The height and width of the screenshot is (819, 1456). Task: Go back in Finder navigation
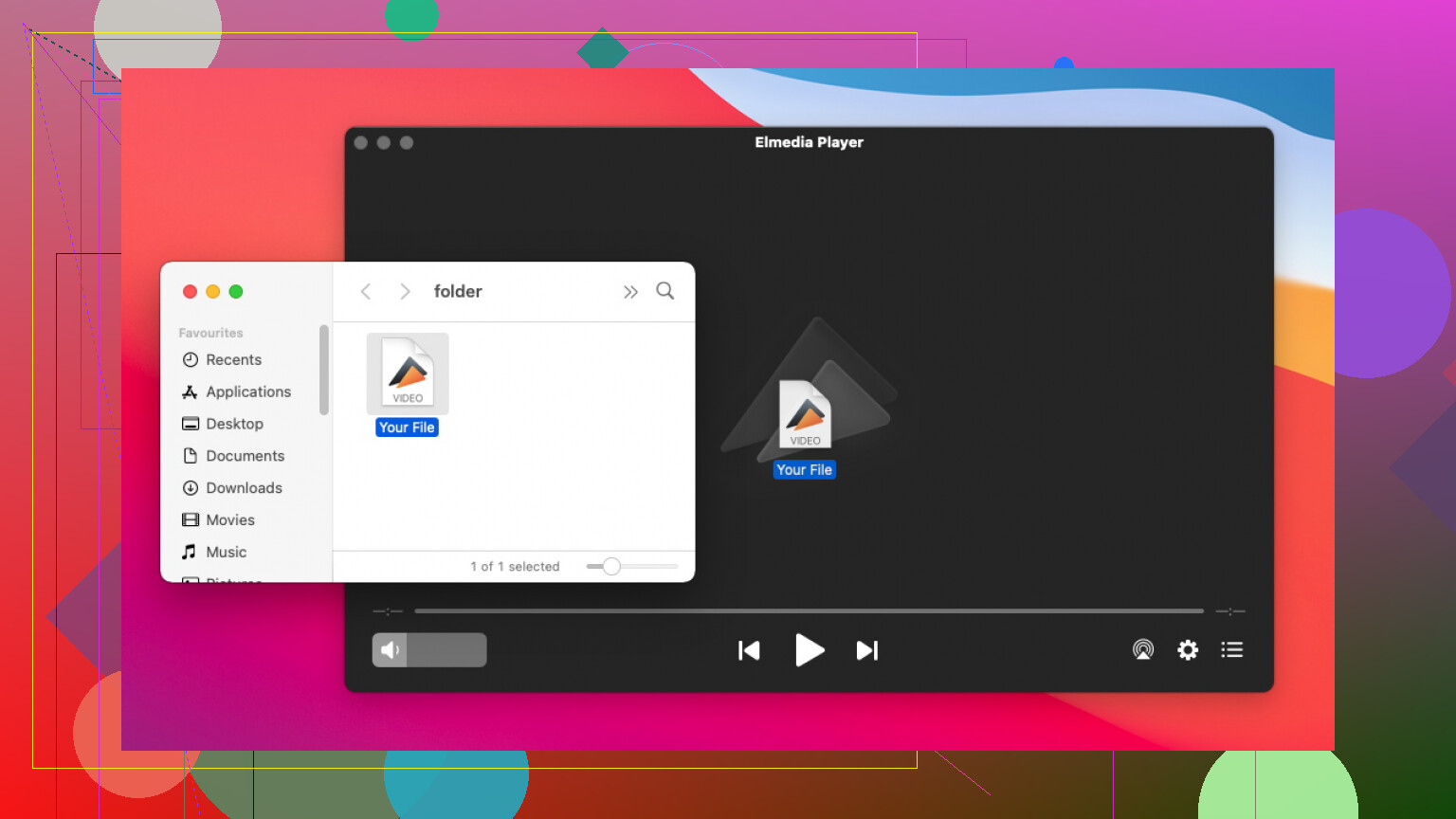coord(366,291)
